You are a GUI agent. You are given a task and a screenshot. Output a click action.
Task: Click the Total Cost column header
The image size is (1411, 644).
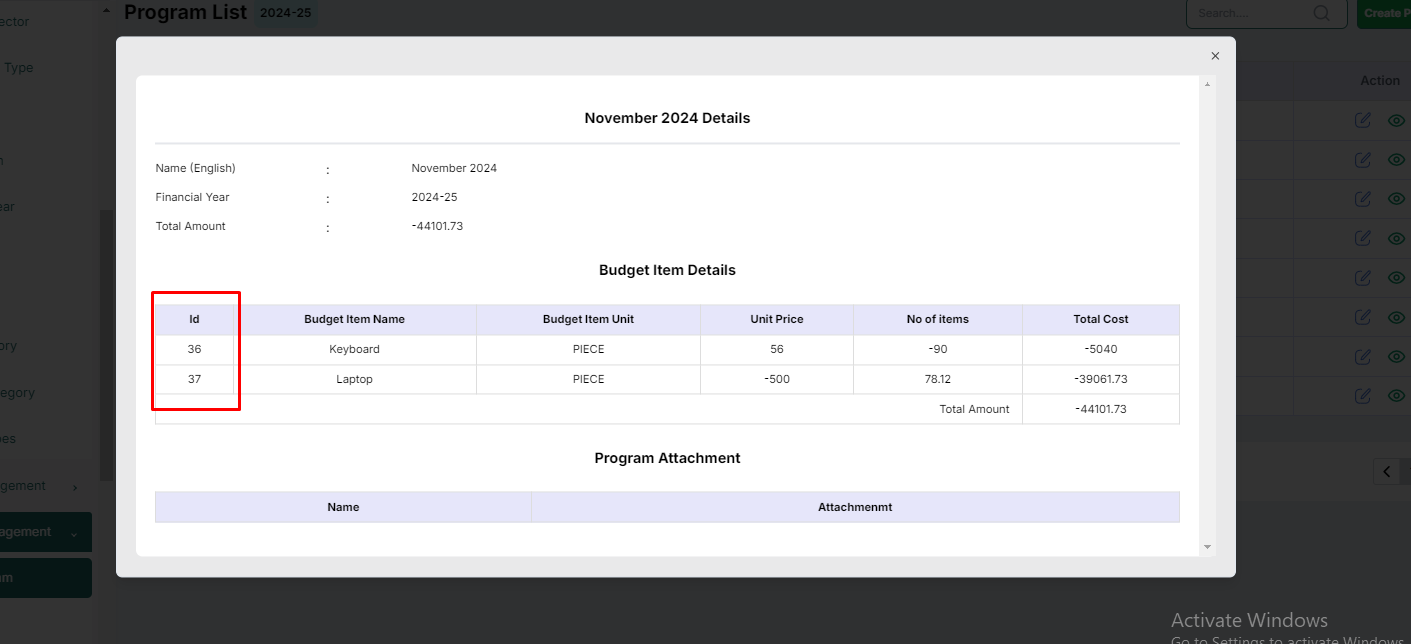(x=1101, y=320)
